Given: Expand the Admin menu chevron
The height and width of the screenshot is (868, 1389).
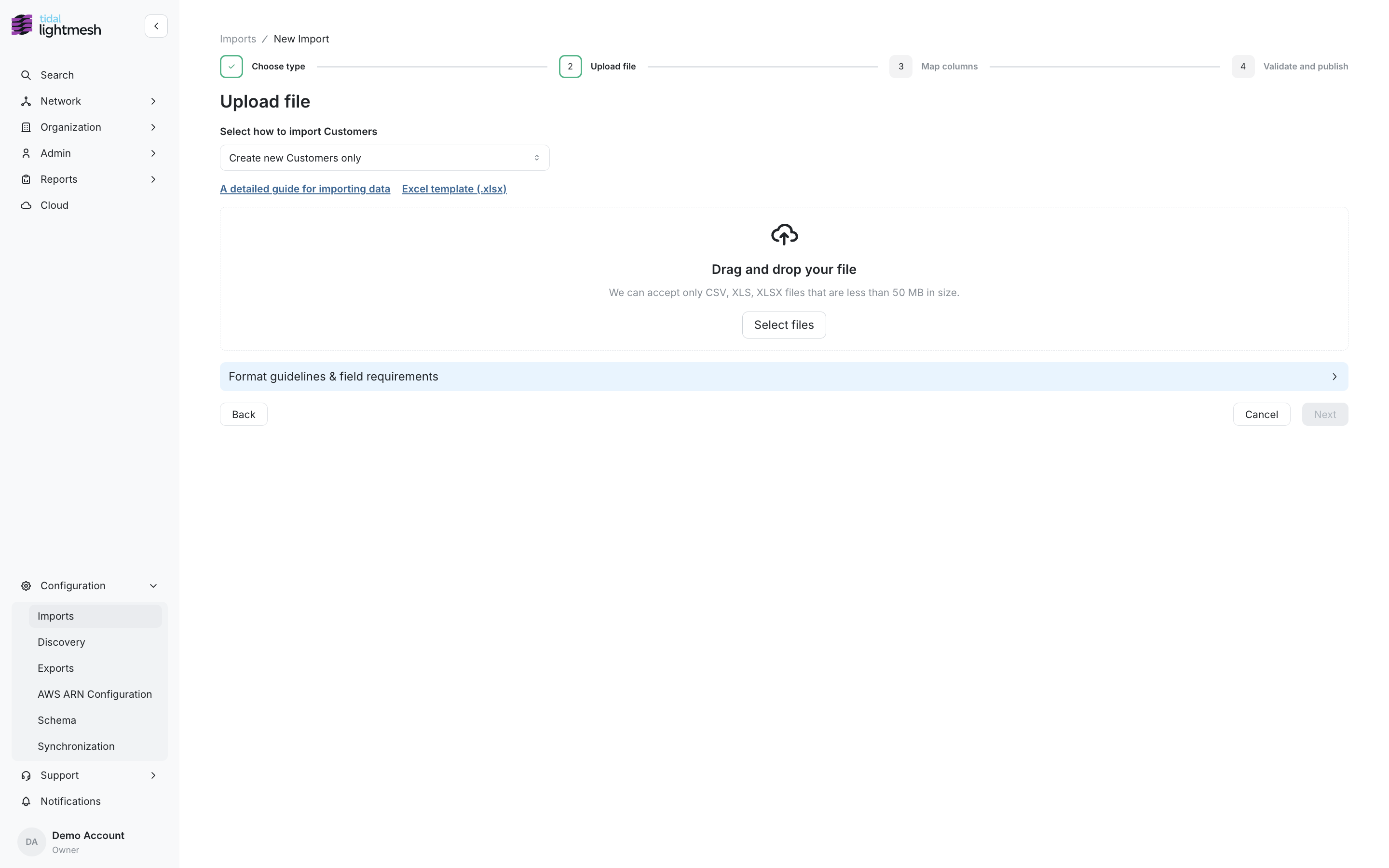Looking at the screenshot, I should click(153, 153).
